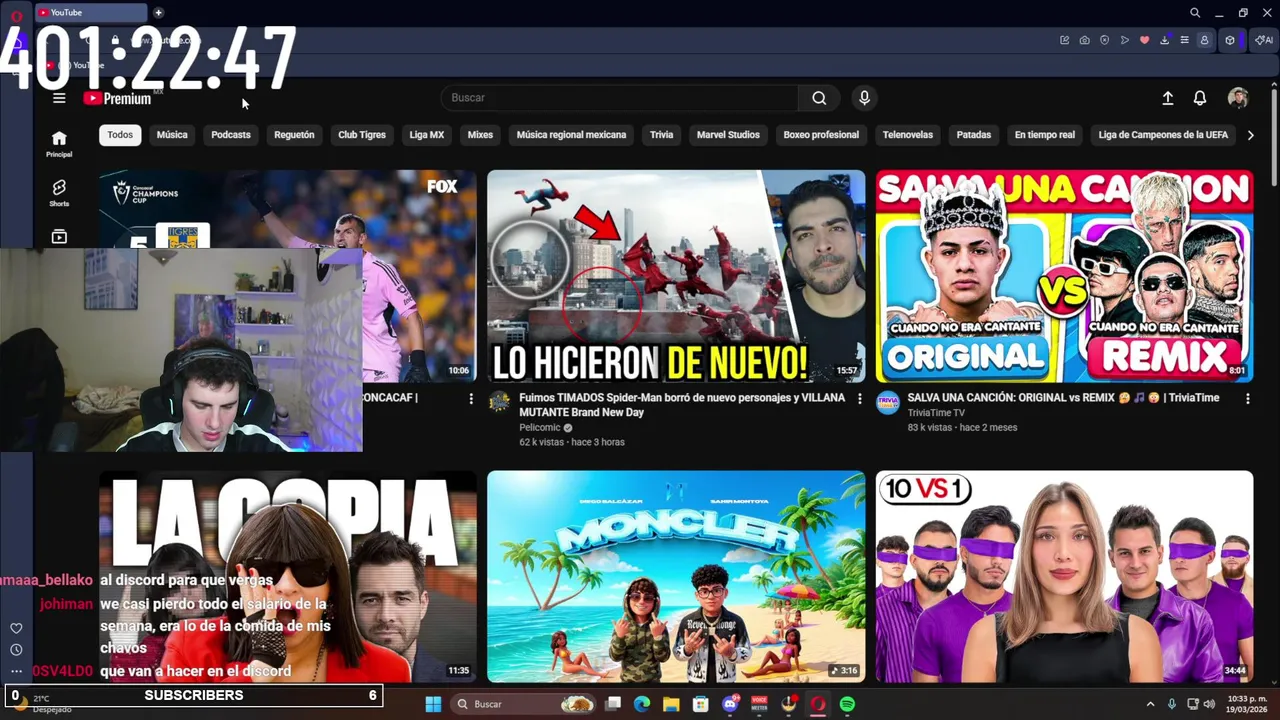
Task: Open the YouTube hamburger guide menu
Action: (59, 98)
